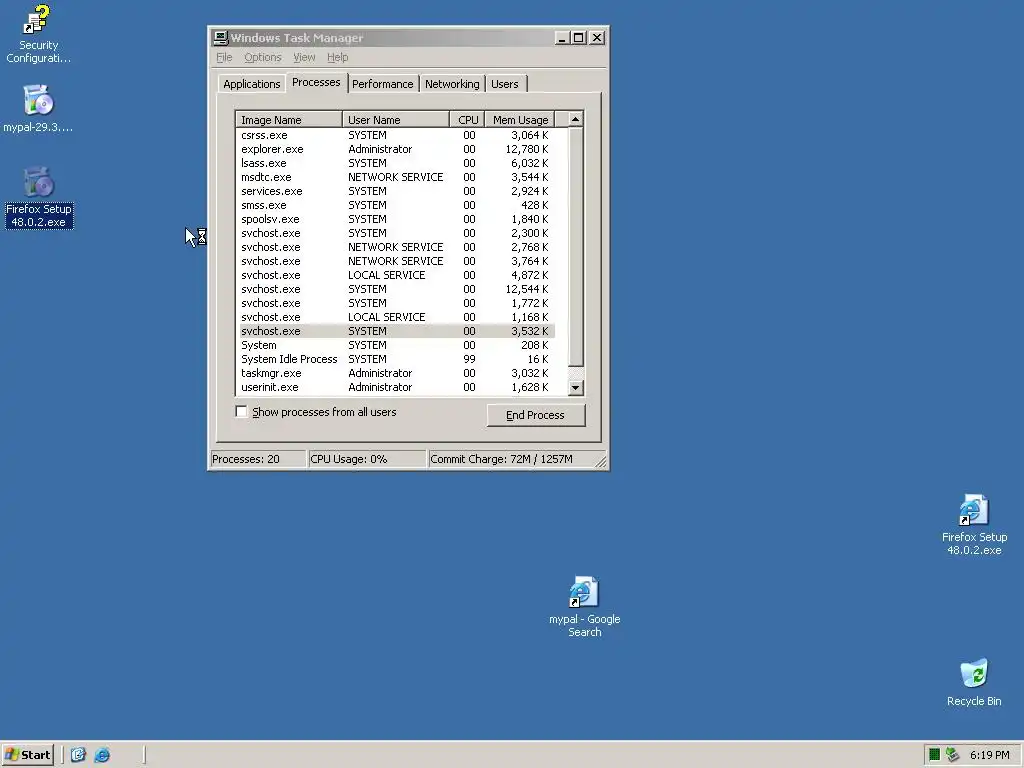Sort by CPU column header
The width and height of the screenshot is (1024, 768).
point(468,120)
